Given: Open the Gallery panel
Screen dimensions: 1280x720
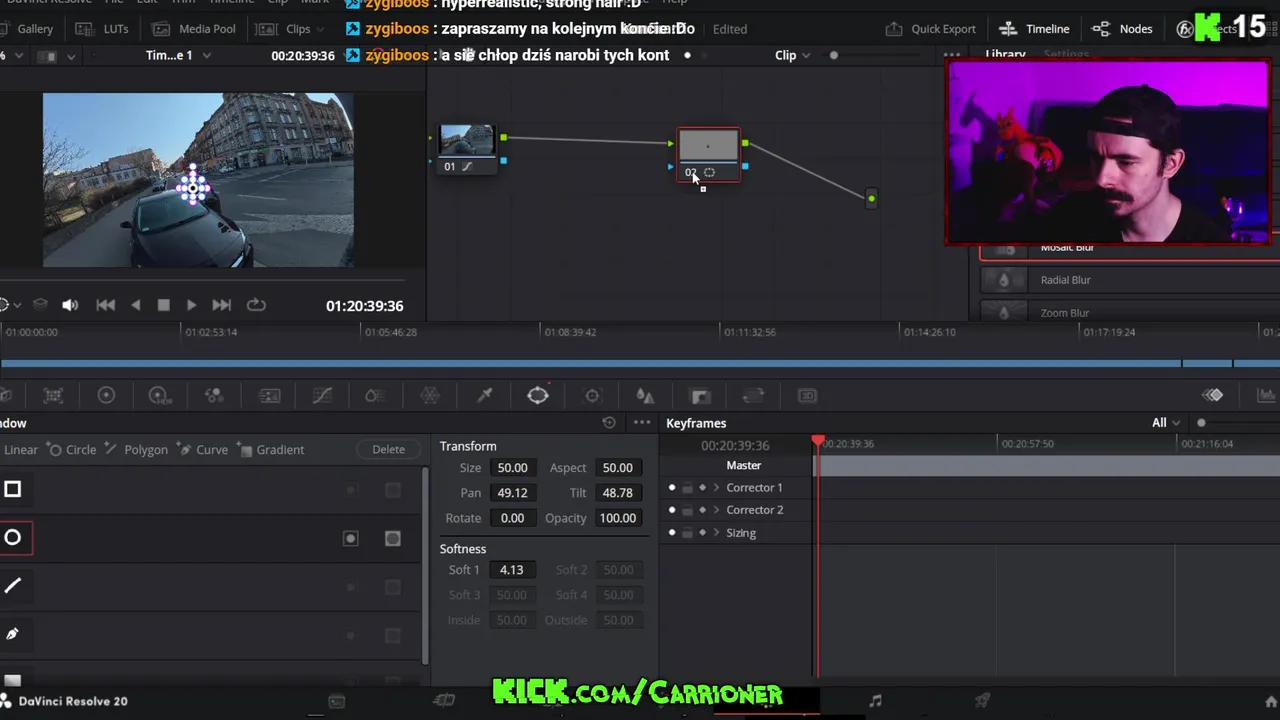Looking at the screenshot, I should [26, 29].
